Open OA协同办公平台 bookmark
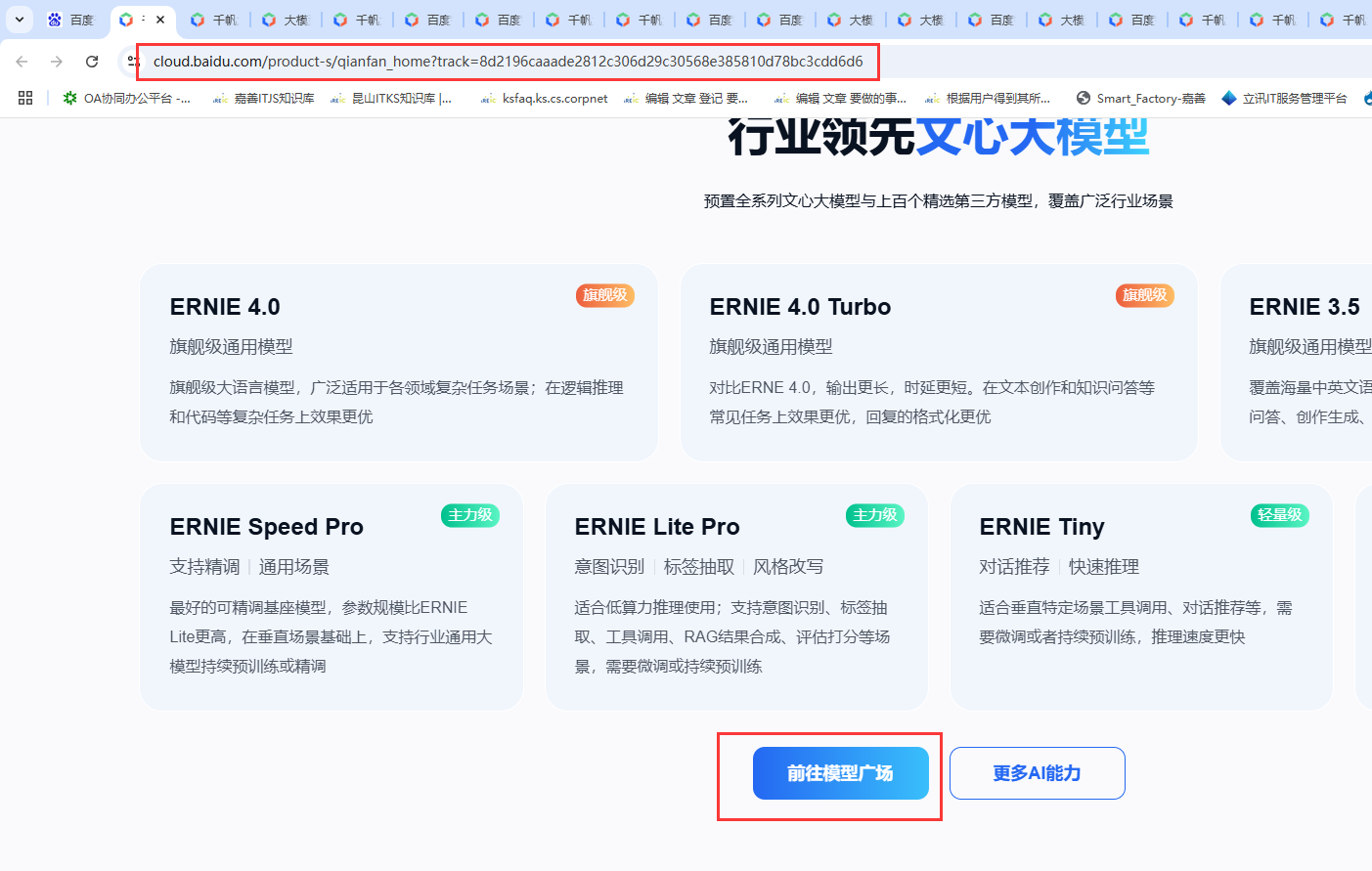This screenshot has height=871, width=1372. (x=127, y=98)
